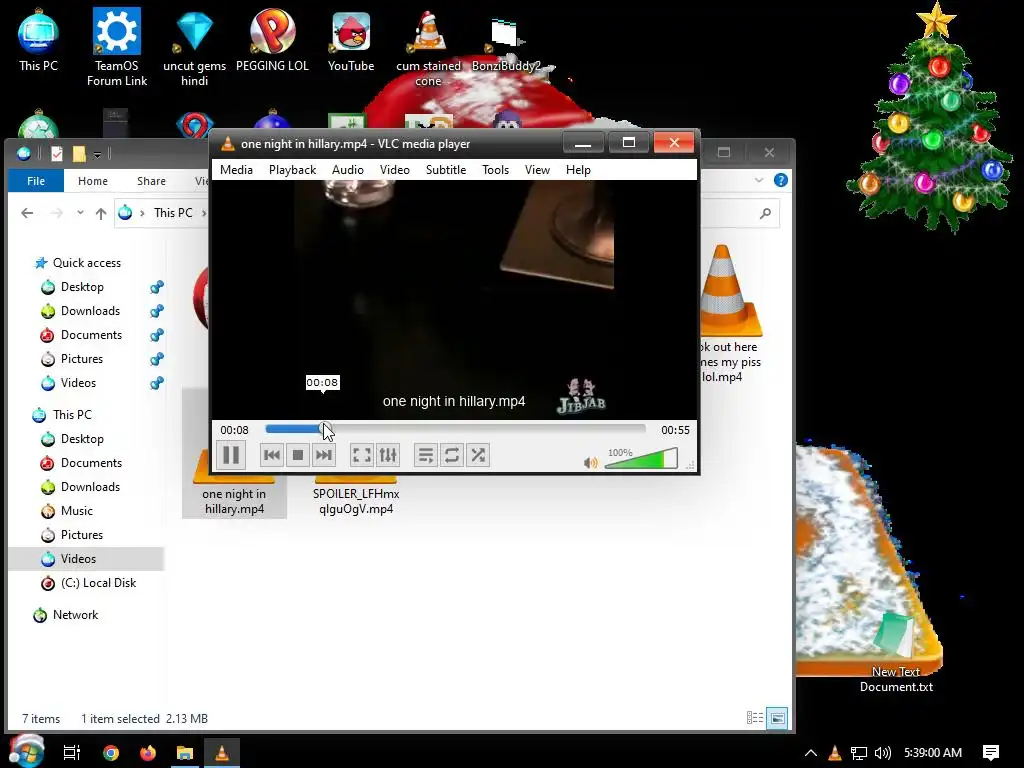Select the This PC desktop icon
The image size is (1024, 768).
(38, 40)
